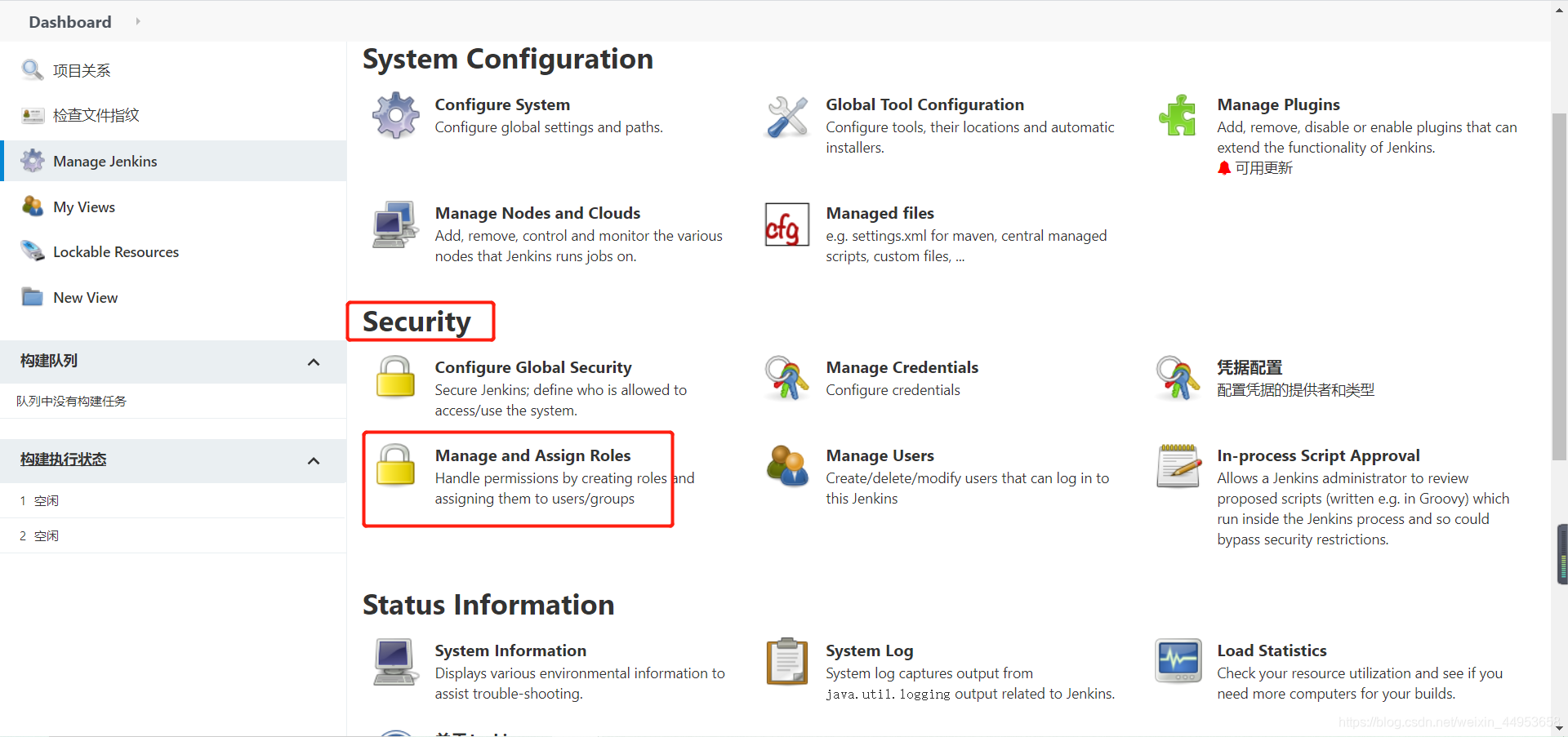Viewport: 1568px width, 737px height.
Task: Open Lockable Resources in the sidebar
Action: click(116, 252)
